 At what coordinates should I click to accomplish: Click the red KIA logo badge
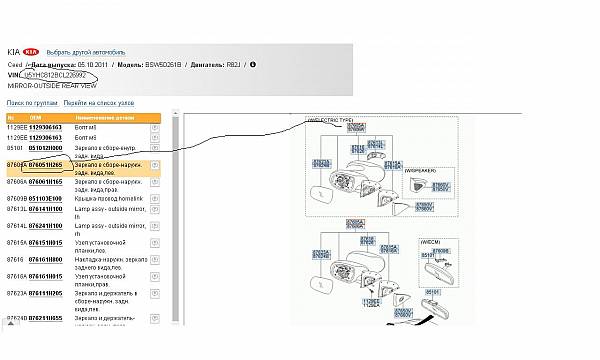coord(31,52)
